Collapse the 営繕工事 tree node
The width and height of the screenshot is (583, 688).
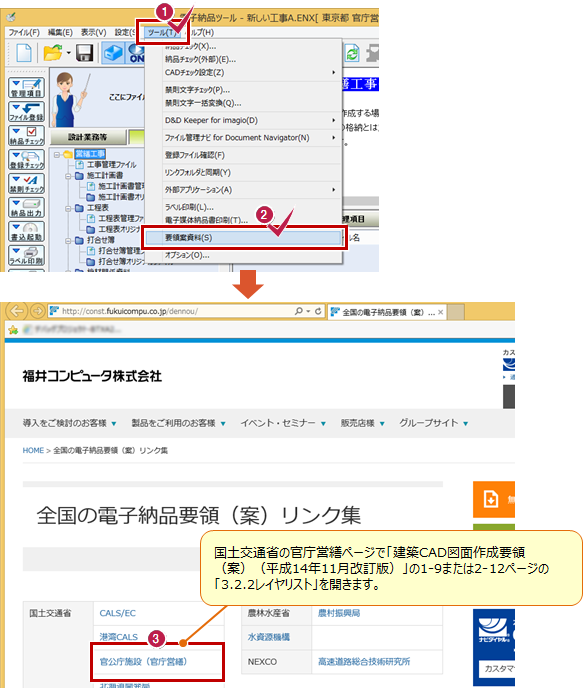click(57, 154)
